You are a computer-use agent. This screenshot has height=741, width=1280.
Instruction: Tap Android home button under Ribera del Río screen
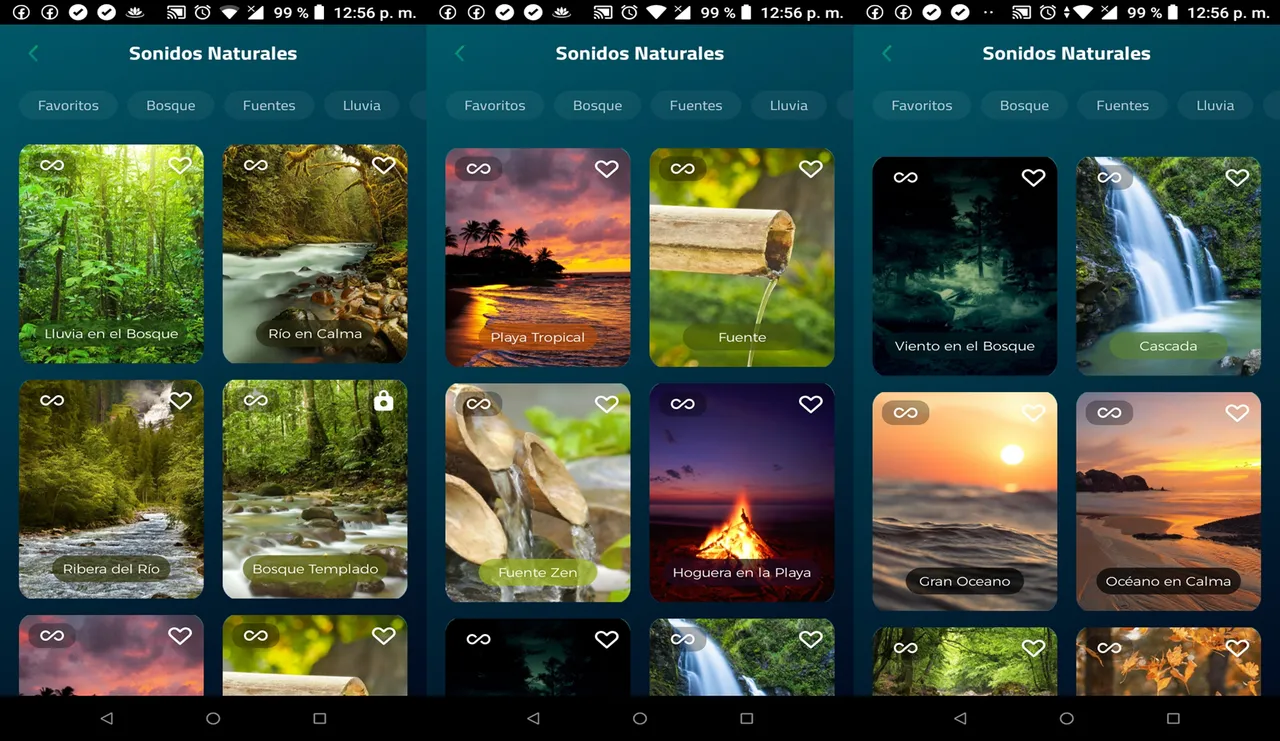213,718
